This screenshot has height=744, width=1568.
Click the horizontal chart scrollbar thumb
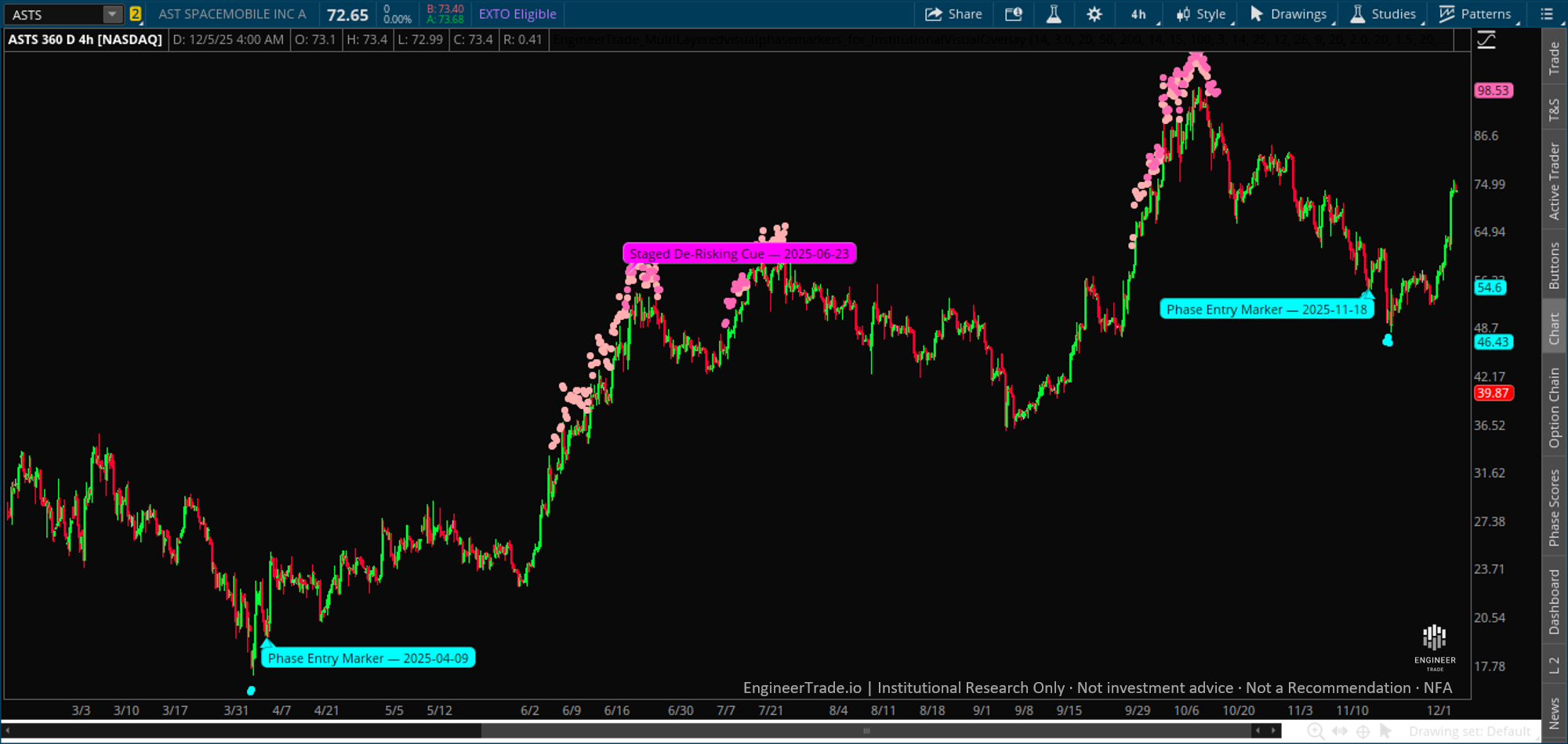(x=866, y=731)
